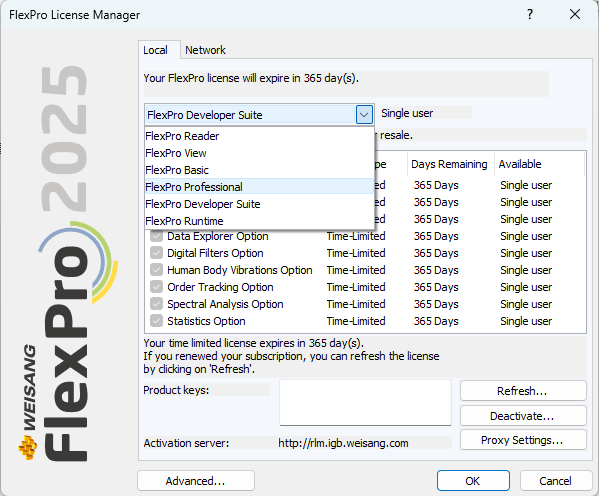This screenshot has width=599, height=496.
Task: Click the Deactivate... button
Action: pyautogui.click(x=523, y=416)
